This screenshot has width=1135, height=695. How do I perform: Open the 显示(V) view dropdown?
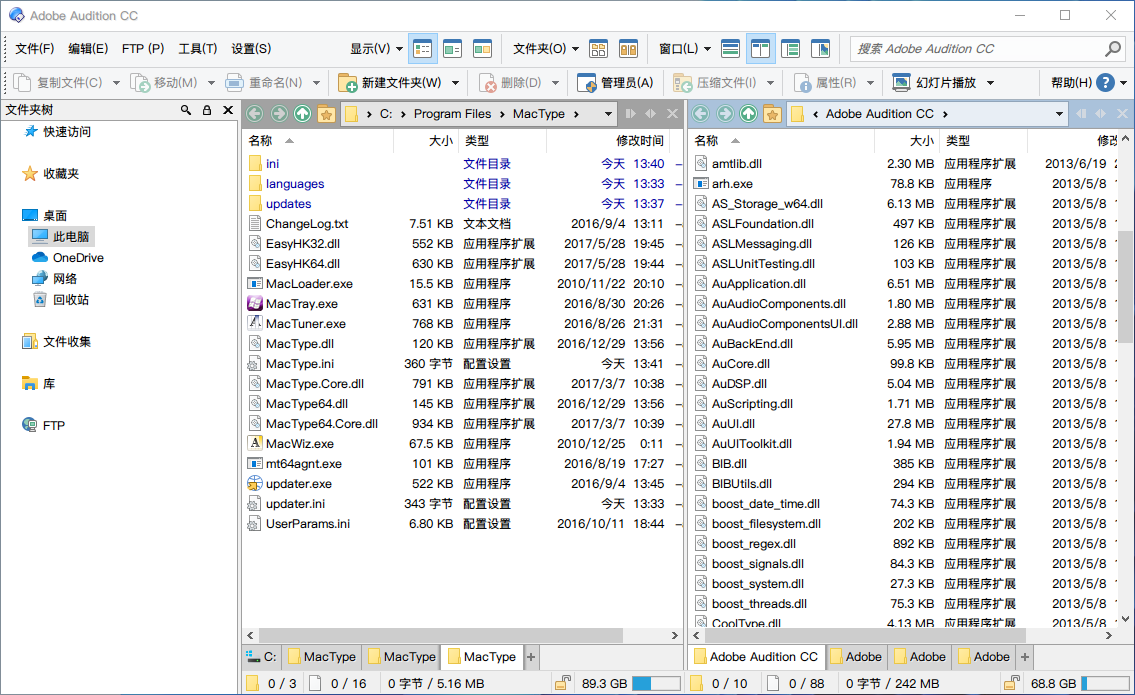(x=376, y=49)
